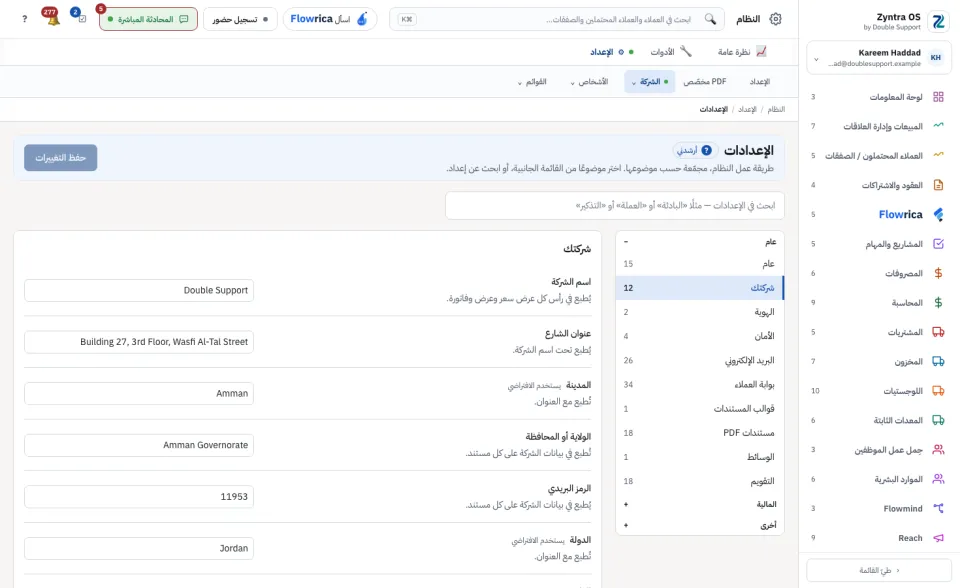Open the الإعداد sub-tab
This screenshot has width=960, height=588.
pyautogui.click(x=759, y=81)
